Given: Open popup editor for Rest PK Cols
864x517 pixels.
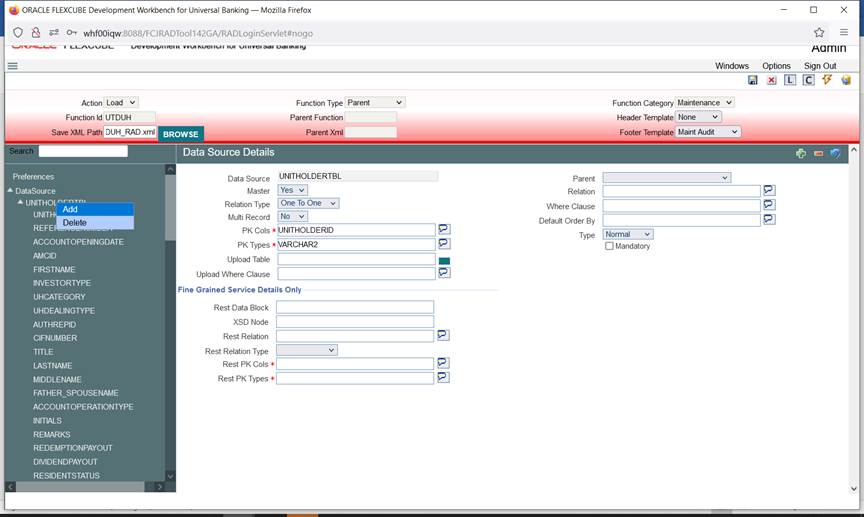Looking at the screenshot, I should 443,363.
